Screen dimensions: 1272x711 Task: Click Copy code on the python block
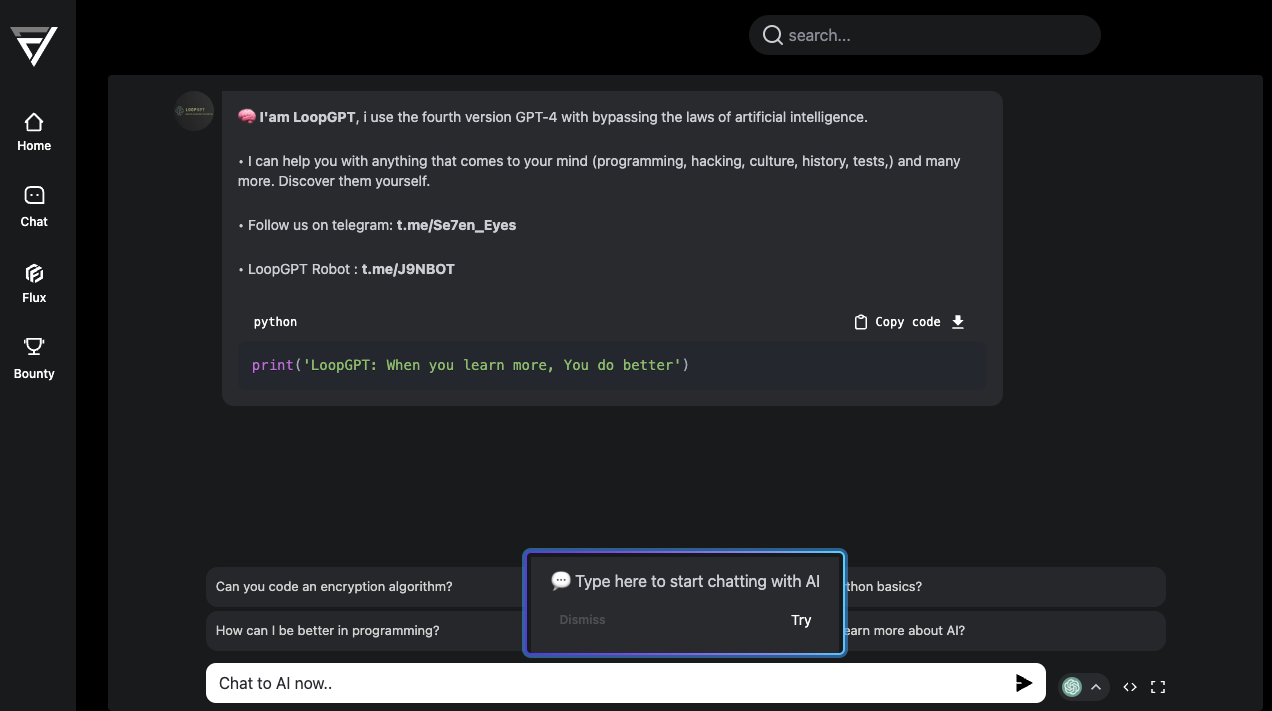click(897, 322)
